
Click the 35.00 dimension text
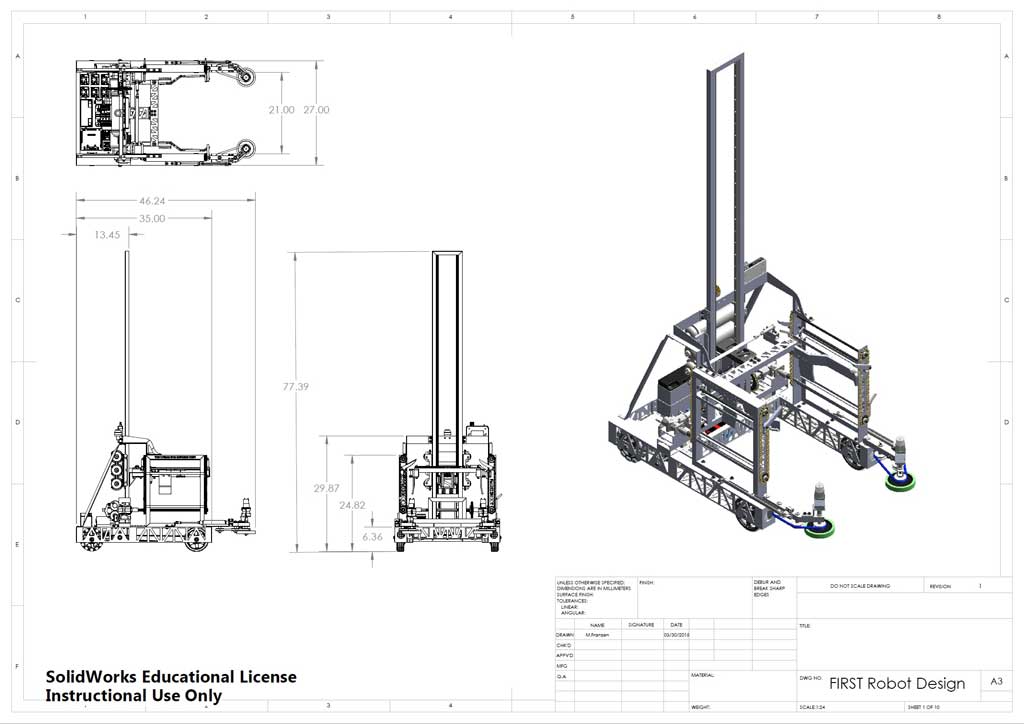pyautogui.click(x=152, y=218)
